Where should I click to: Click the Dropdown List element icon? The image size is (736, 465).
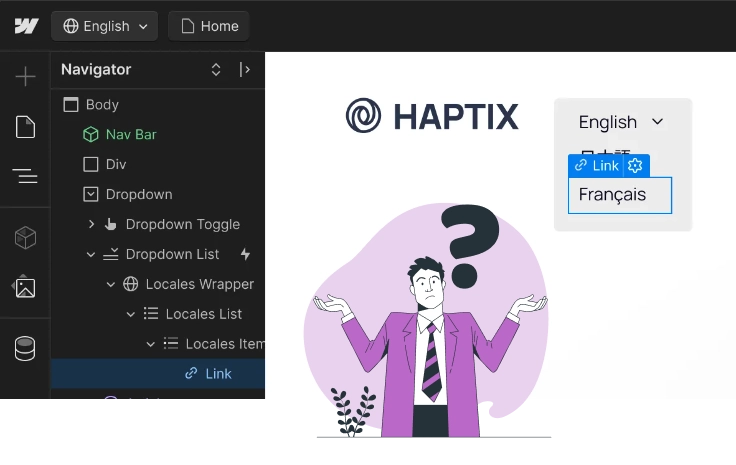point(111,254)
